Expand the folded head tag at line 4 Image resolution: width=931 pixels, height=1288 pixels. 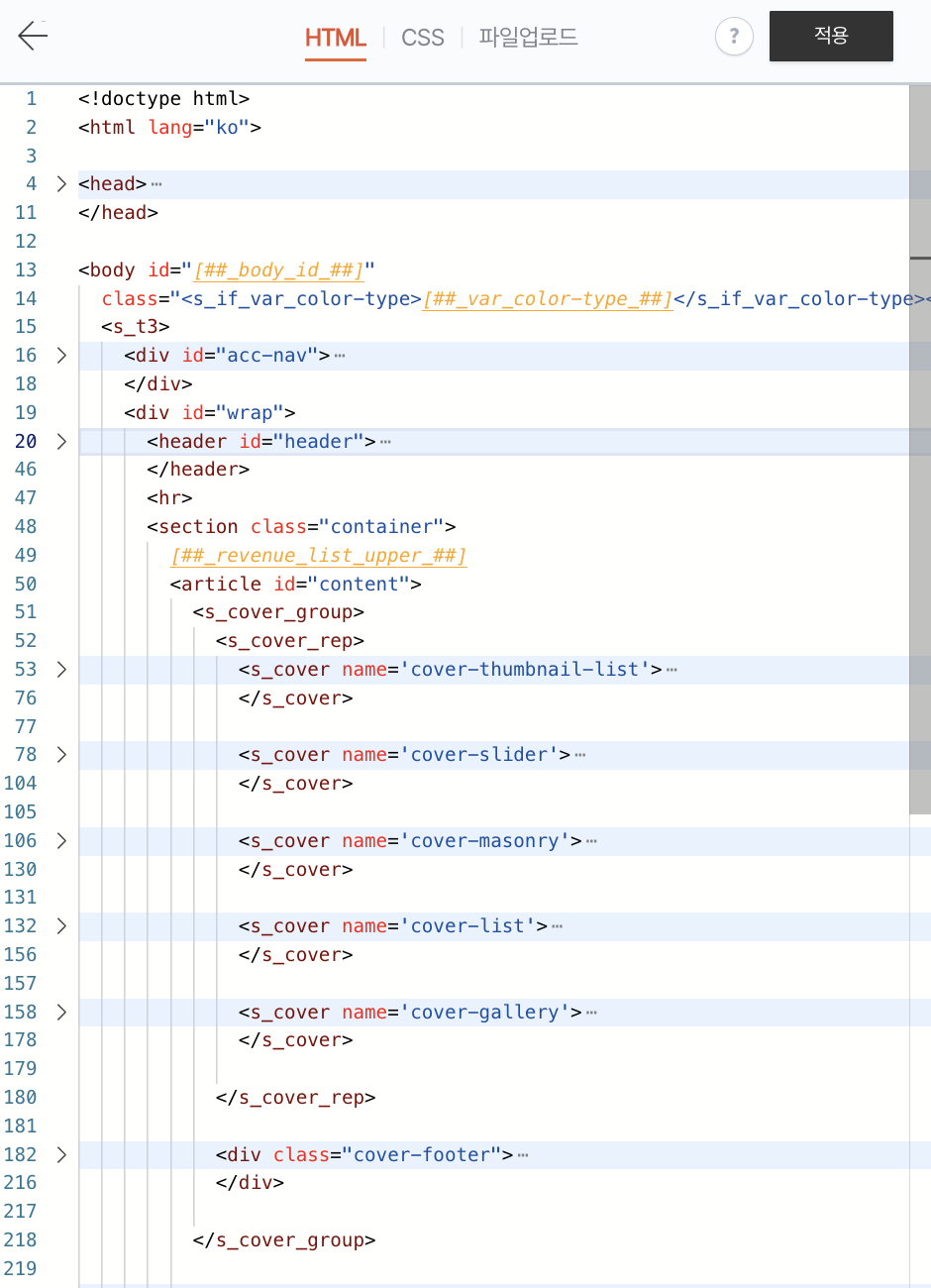click(x=61, y=184)
